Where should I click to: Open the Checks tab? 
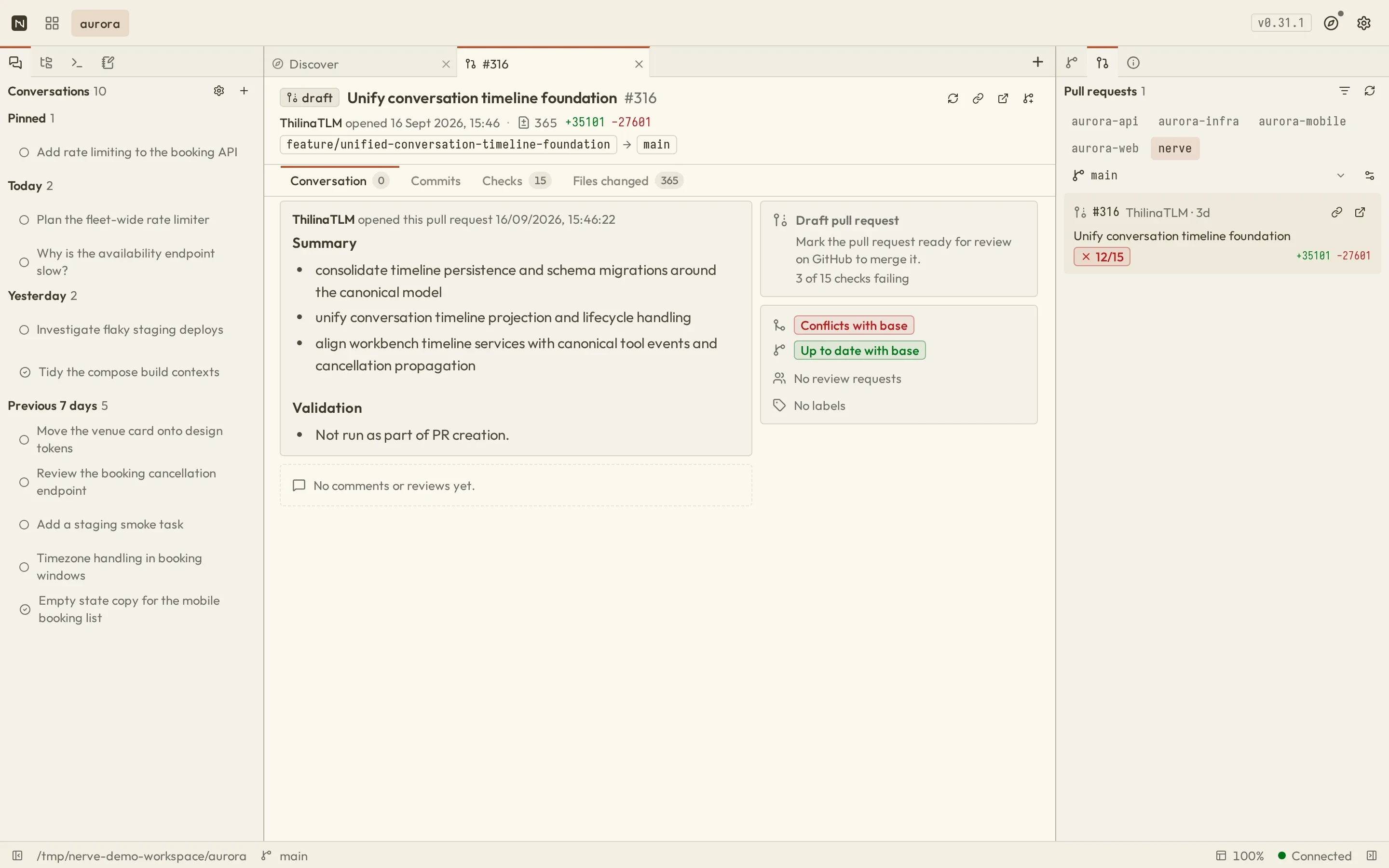tap(517, 181)
